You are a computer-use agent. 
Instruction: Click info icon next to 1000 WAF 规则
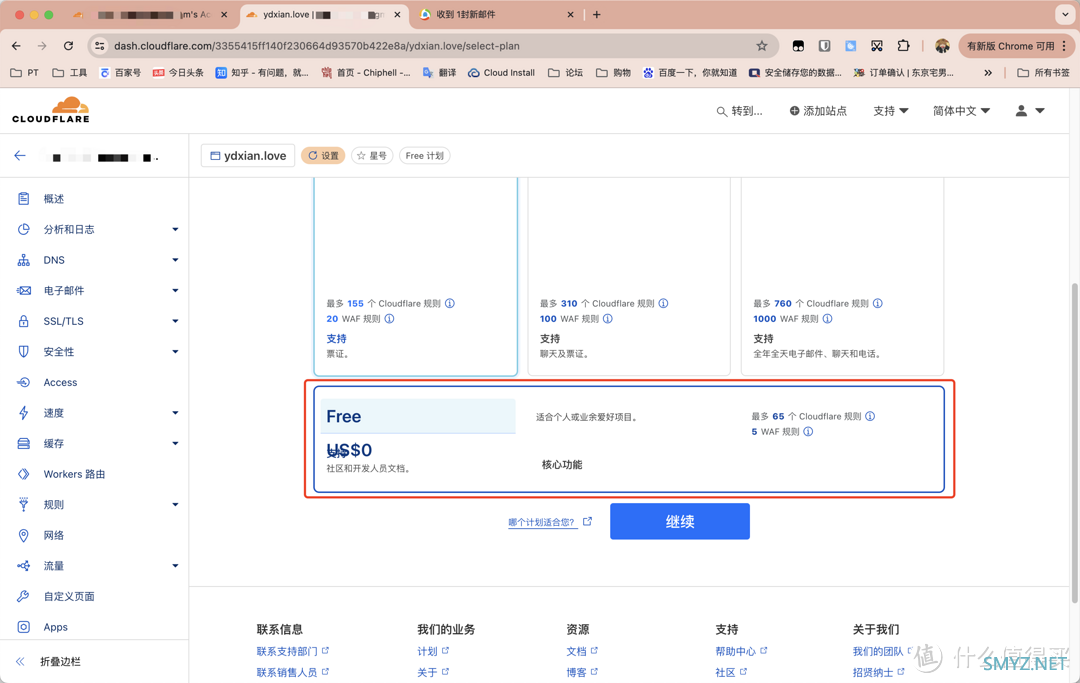tap(827, 319)
